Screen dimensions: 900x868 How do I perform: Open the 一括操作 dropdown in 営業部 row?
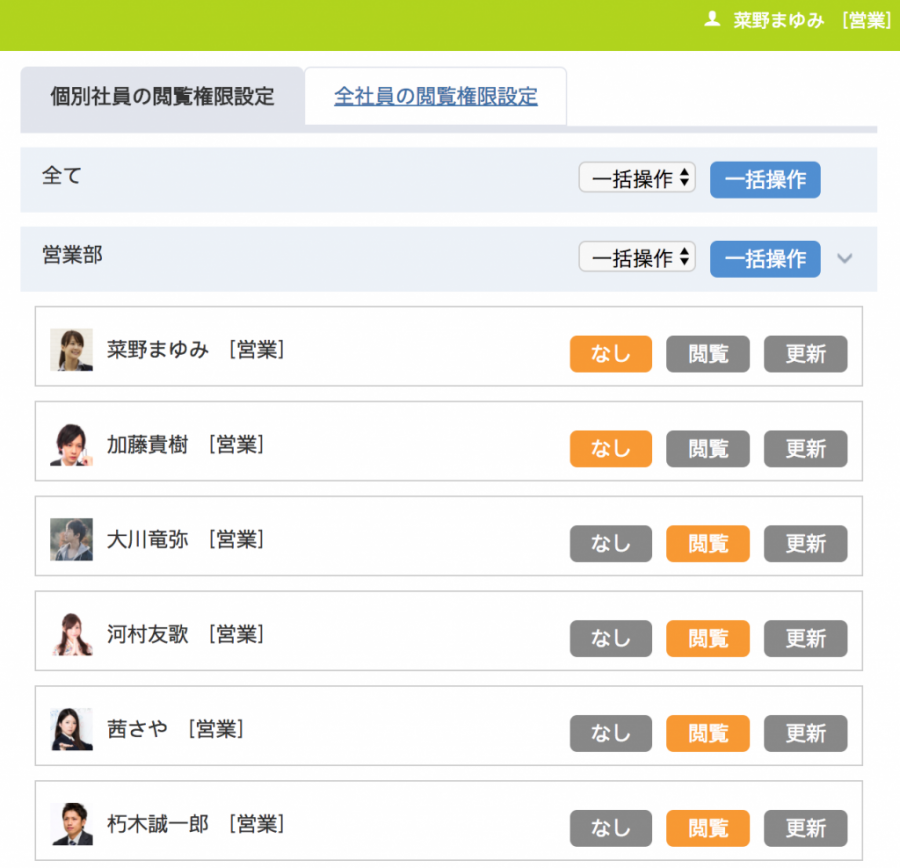[x=637, y=257]
